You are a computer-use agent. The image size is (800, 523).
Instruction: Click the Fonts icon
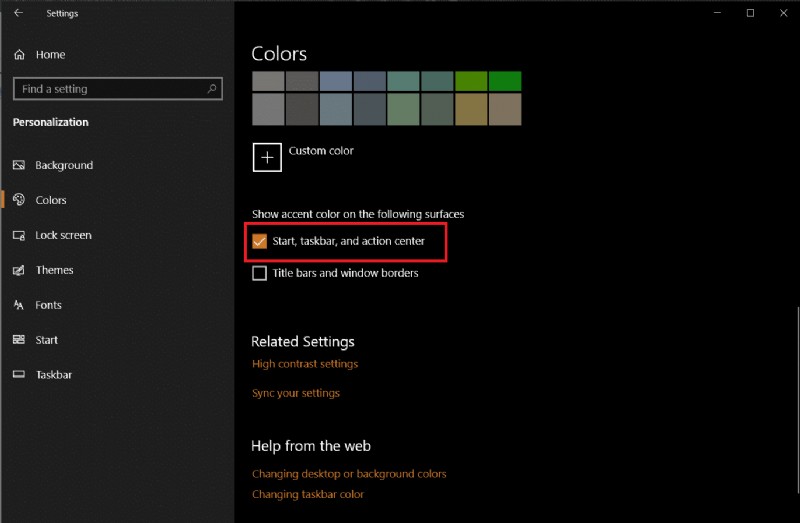19,305
